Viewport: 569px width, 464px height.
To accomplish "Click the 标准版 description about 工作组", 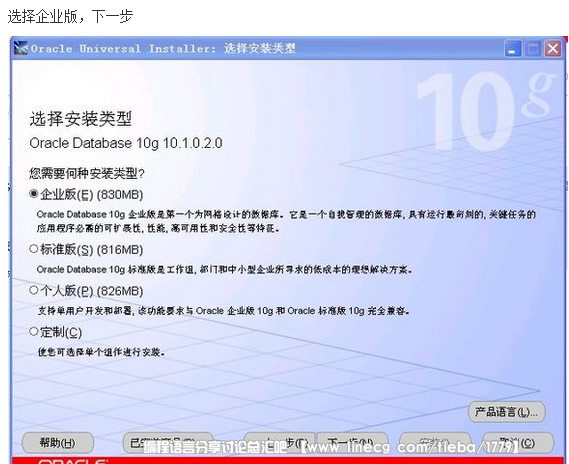I will [224, 270].
